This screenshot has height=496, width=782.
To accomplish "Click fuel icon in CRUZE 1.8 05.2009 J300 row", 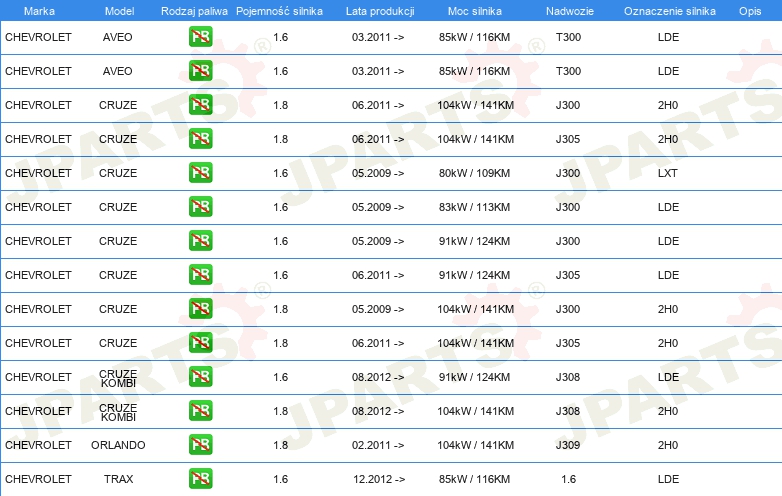I will 200,309.
